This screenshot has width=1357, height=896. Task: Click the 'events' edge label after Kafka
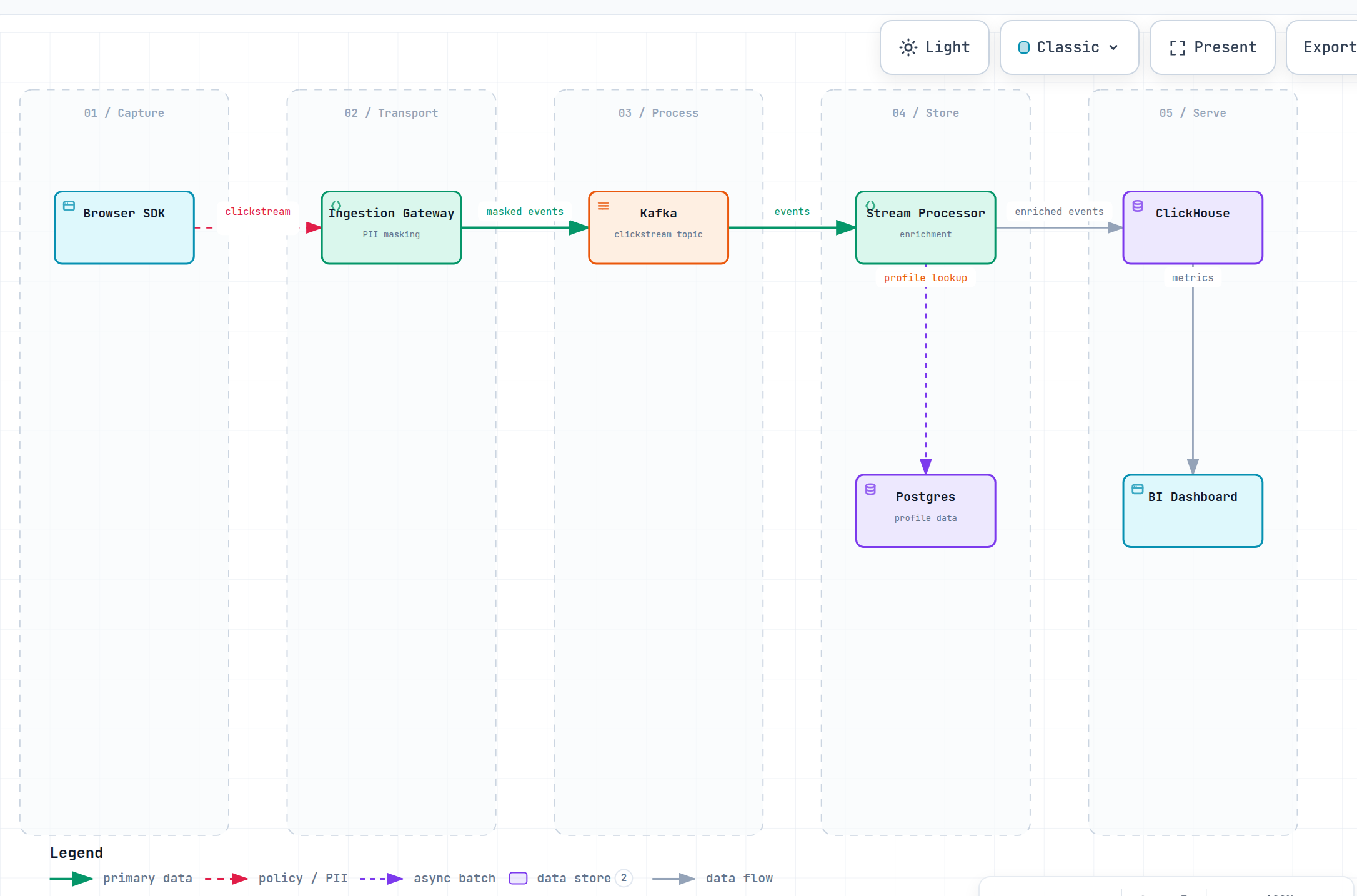click(792, 212)
